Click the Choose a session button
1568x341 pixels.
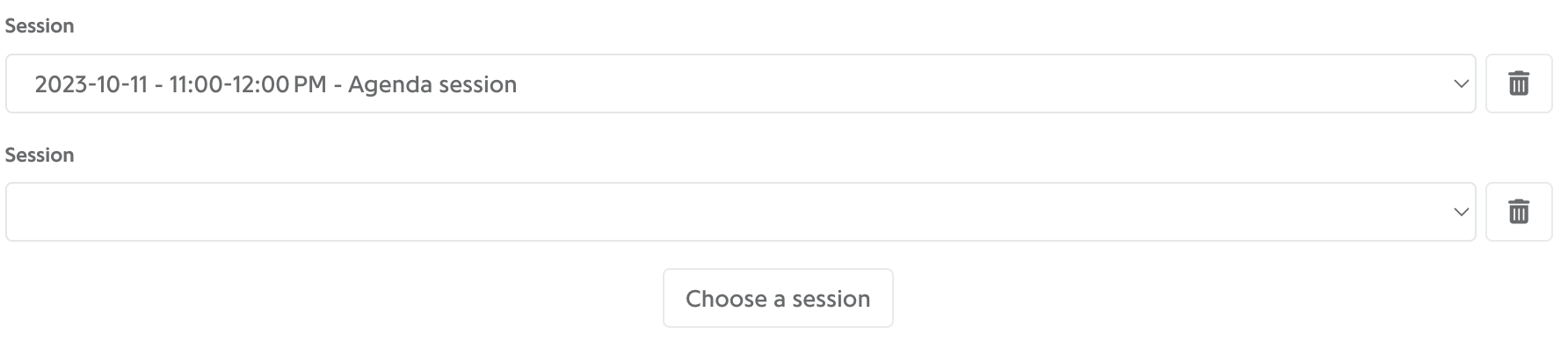778,298
